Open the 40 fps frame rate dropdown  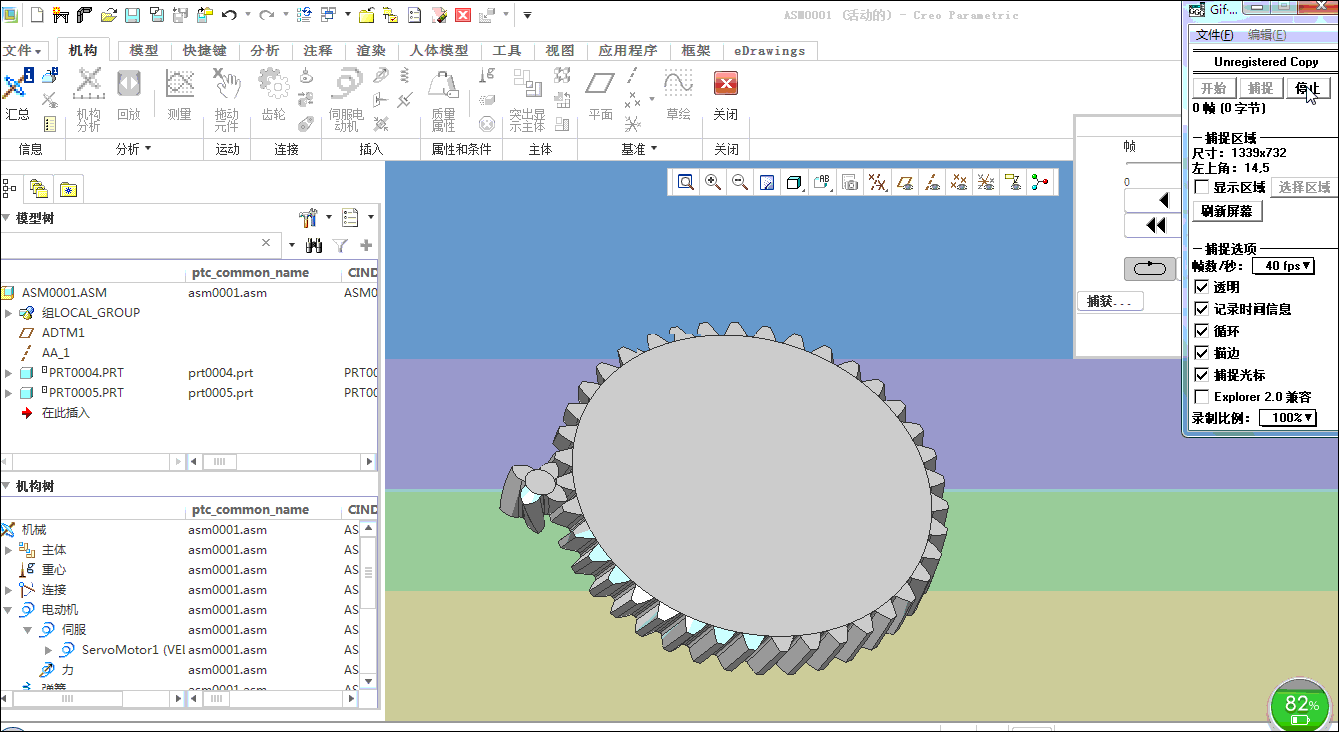1284,266
